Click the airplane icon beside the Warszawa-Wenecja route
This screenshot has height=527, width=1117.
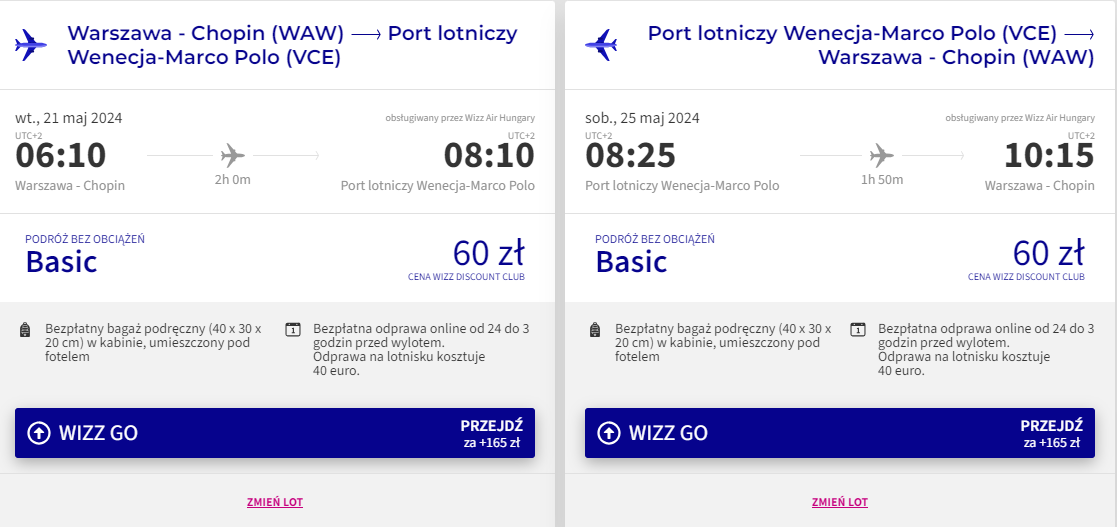click(x=31, y=45)
